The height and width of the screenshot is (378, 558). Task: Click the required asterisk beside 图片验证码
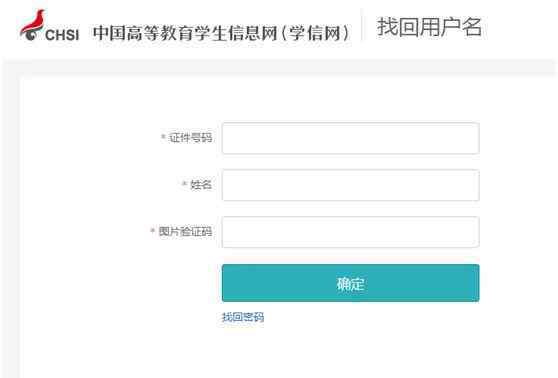[x=153, y=231]
